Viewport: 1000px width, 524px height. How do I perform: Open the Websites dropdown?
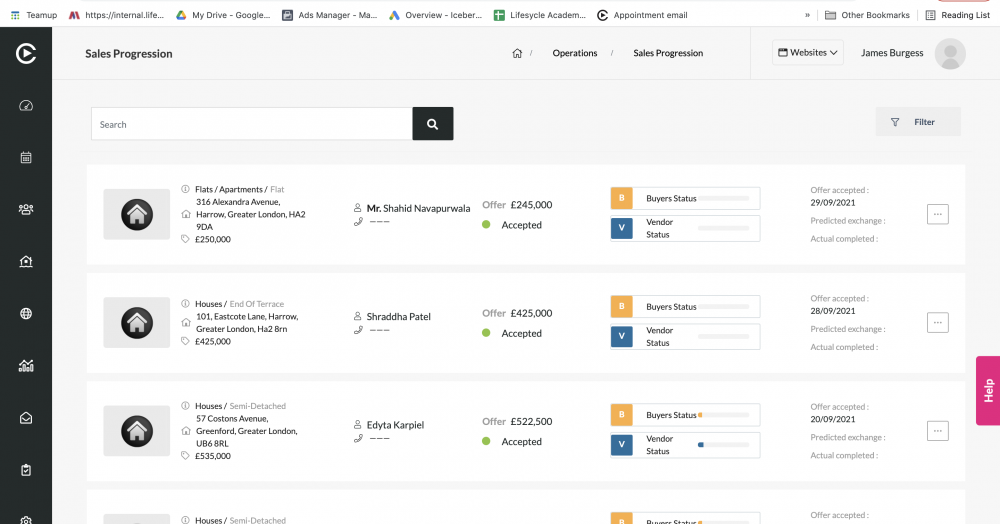tap(808, 53)
